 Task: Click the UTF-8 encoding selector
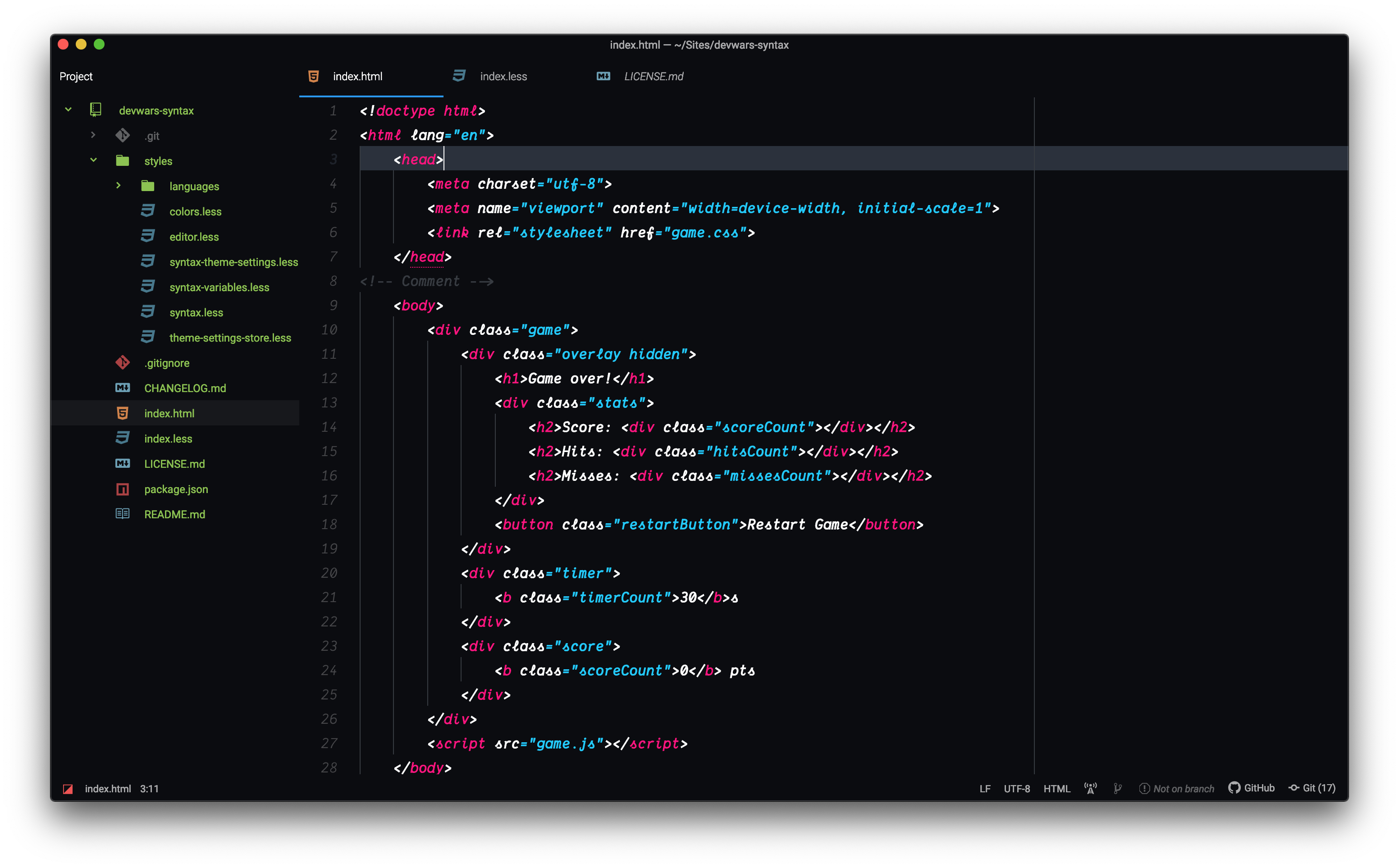click(1017, 789)
